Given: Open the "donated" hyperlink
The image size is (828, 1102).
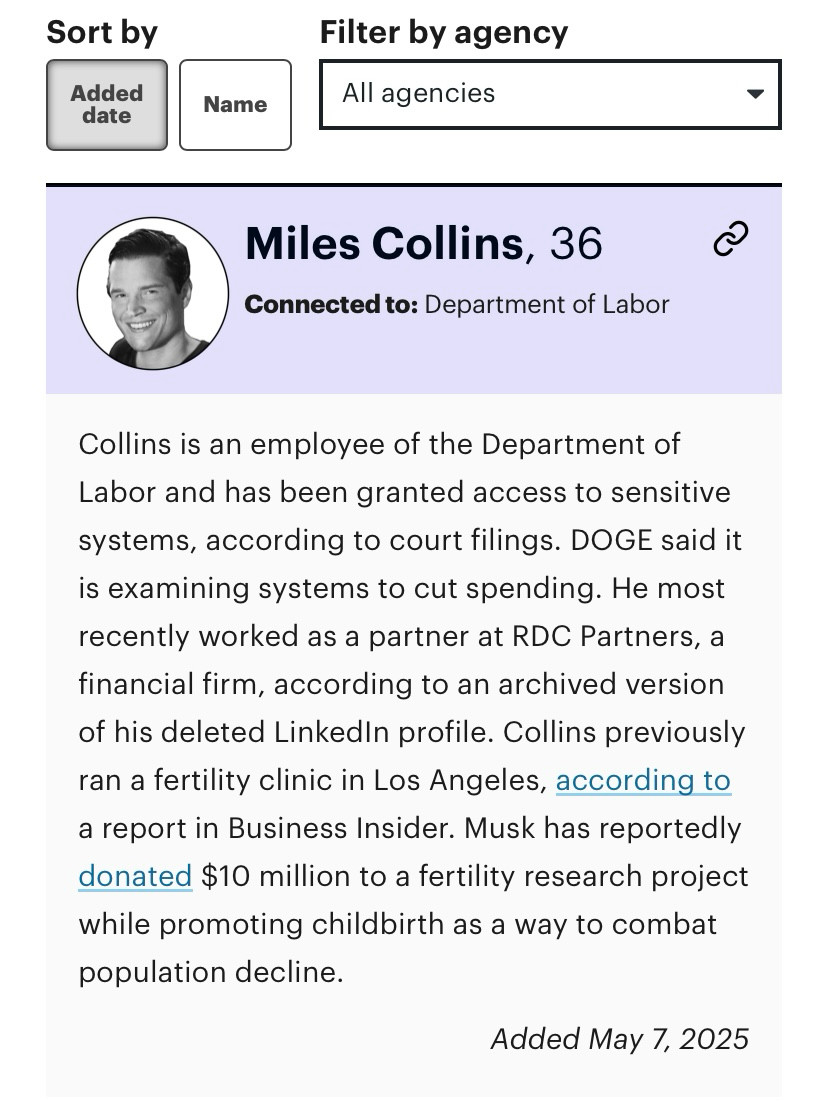Looking at the screenshot, I should [135, 876].
